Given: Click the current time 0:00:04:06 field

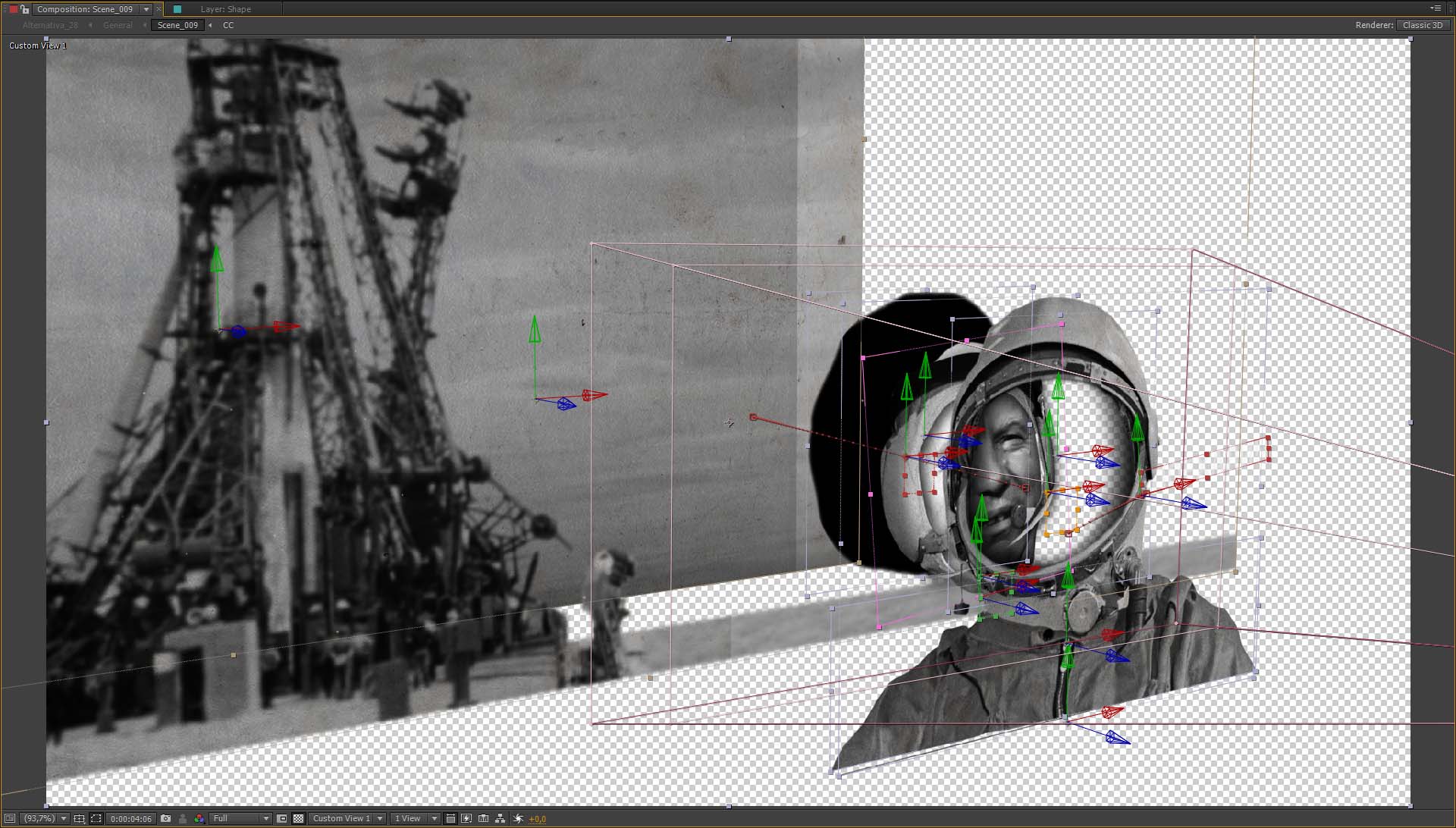Looking at the screenshot, I should click(x=130, y=818).
